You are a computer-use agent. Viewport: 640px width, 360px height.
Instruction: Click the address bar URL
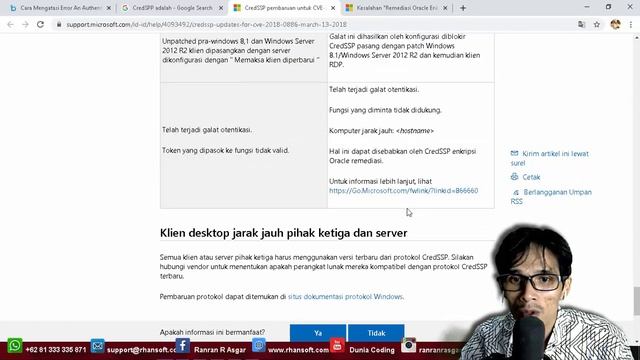(207, 24)
